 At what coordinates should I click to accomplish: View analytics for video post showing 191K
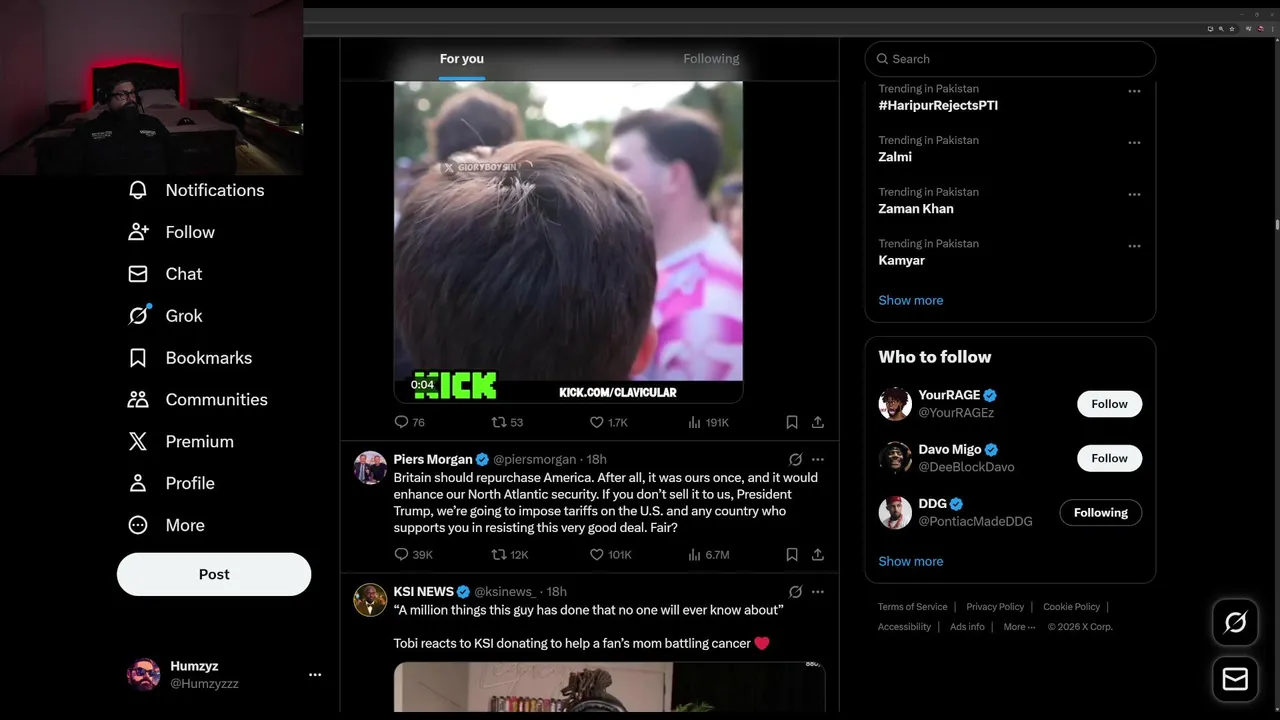coord(708,422)
